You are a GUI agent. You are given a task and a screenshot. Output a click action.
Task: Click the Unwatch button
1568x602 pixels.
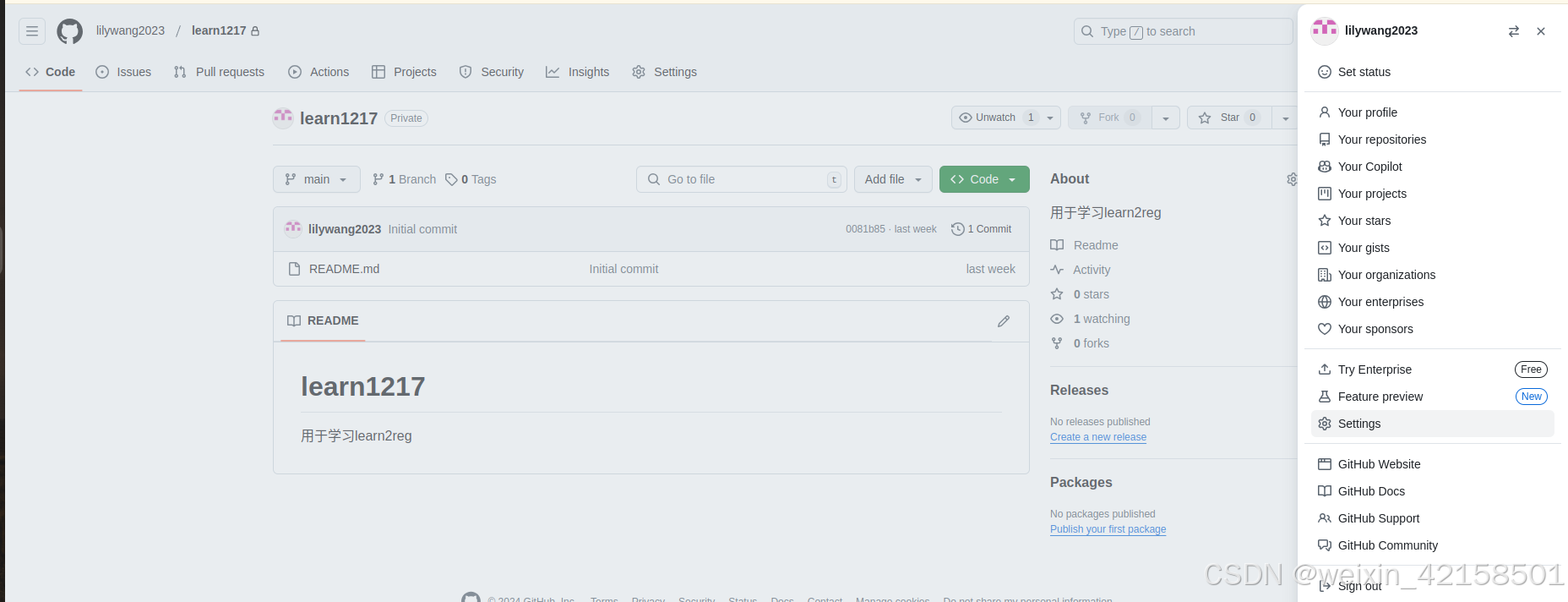coord(996,118)
